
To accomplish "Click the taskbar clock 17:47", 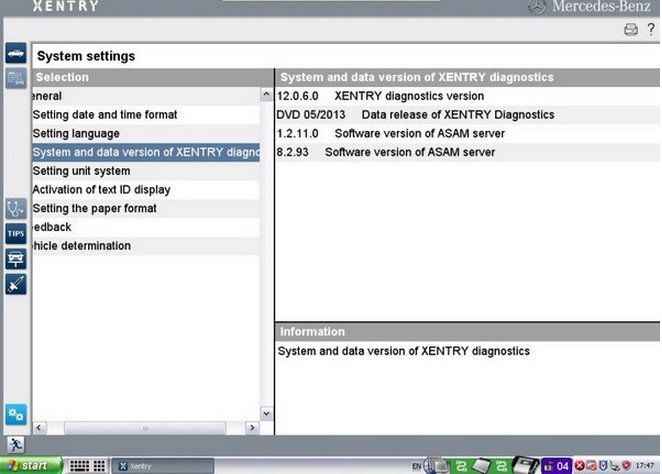I will 645,466.
